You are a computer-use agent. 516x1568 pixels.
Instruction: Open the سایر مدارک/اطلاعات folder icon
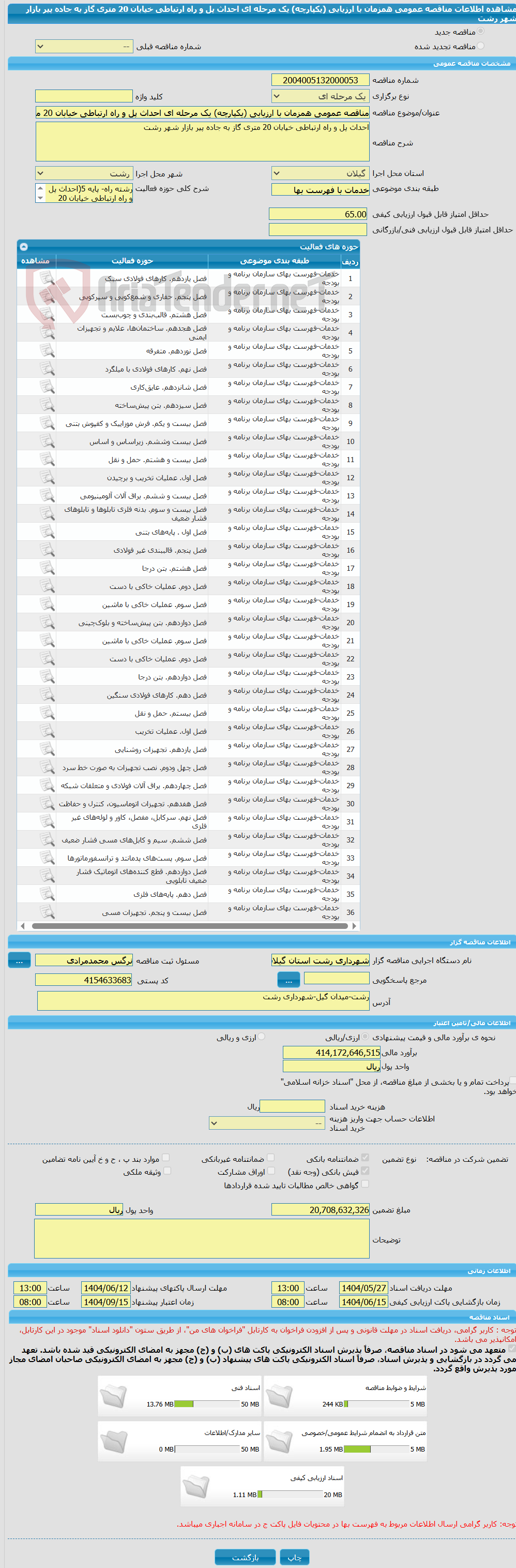pos(114,1441)
